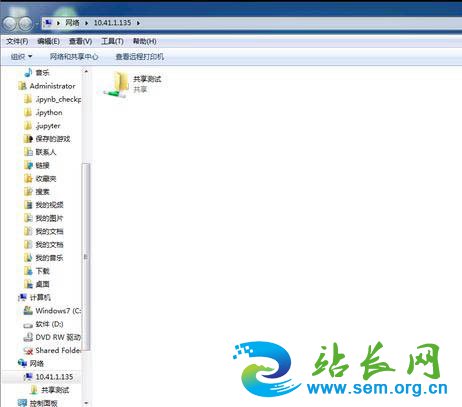The width and height of the screenshot is (462, 407).
Task: Click the Forward navigation arrow button
Action: tap(25, 23)
